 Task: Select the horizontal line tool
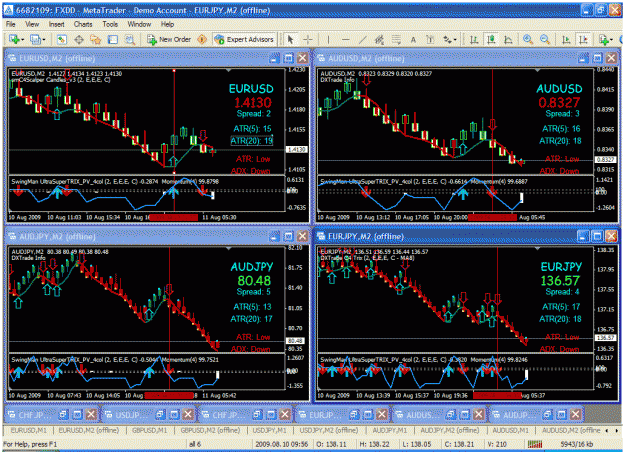[x=346, y=39]
